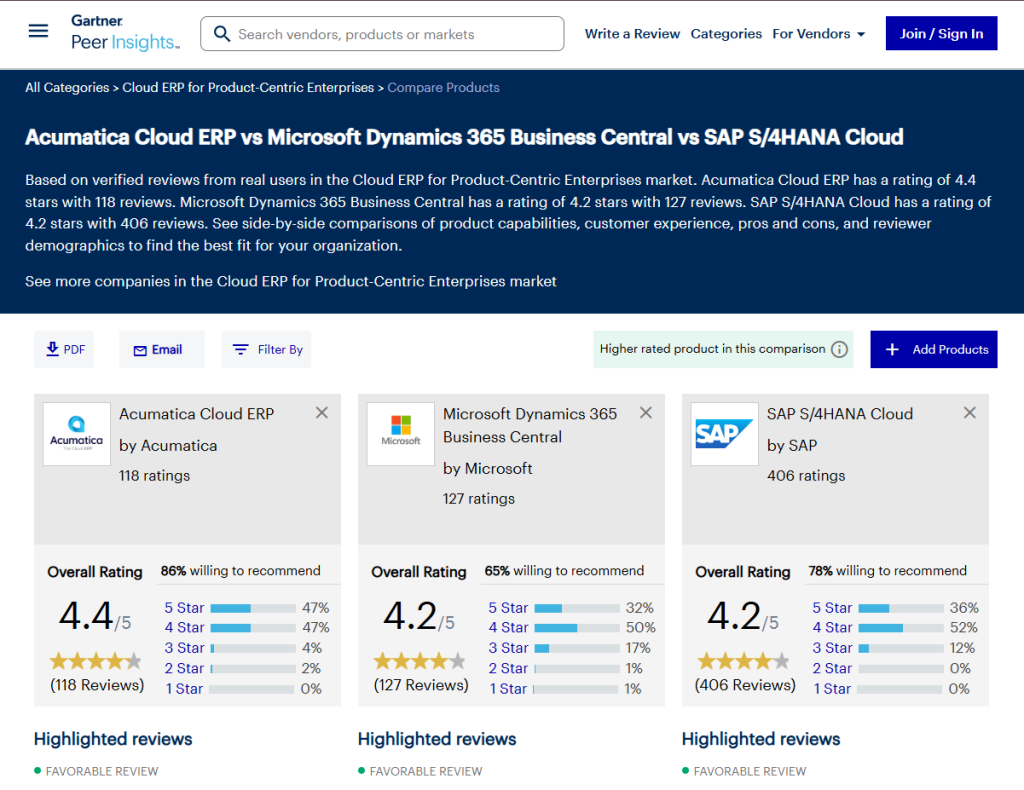The width and height of the screenshot is (1024, 790).
Task: Open the Write a Review page
Action: click(632, 34)
